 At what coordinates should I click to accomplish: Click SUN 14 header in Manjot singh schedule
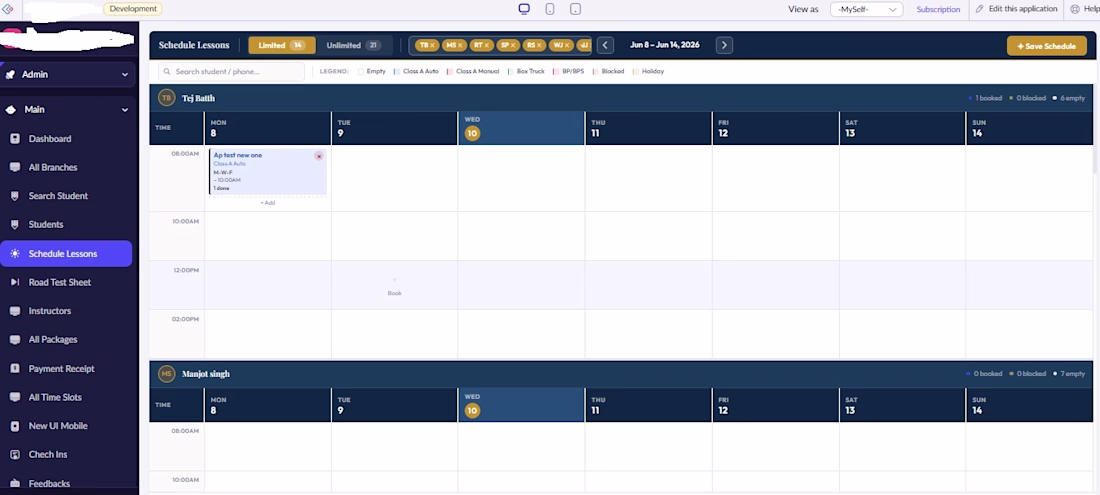pos(1029,405)
